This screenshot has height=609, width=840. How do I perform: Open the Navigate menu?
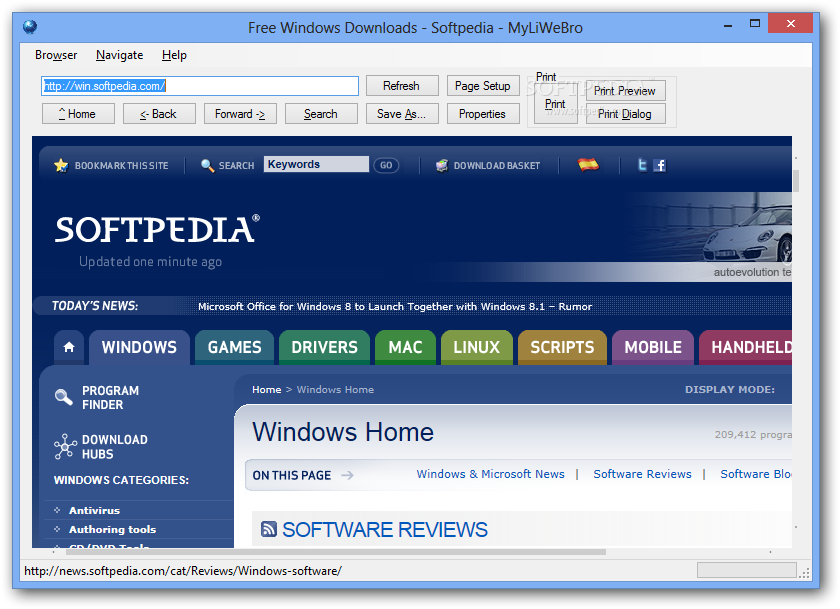point(119,55)
